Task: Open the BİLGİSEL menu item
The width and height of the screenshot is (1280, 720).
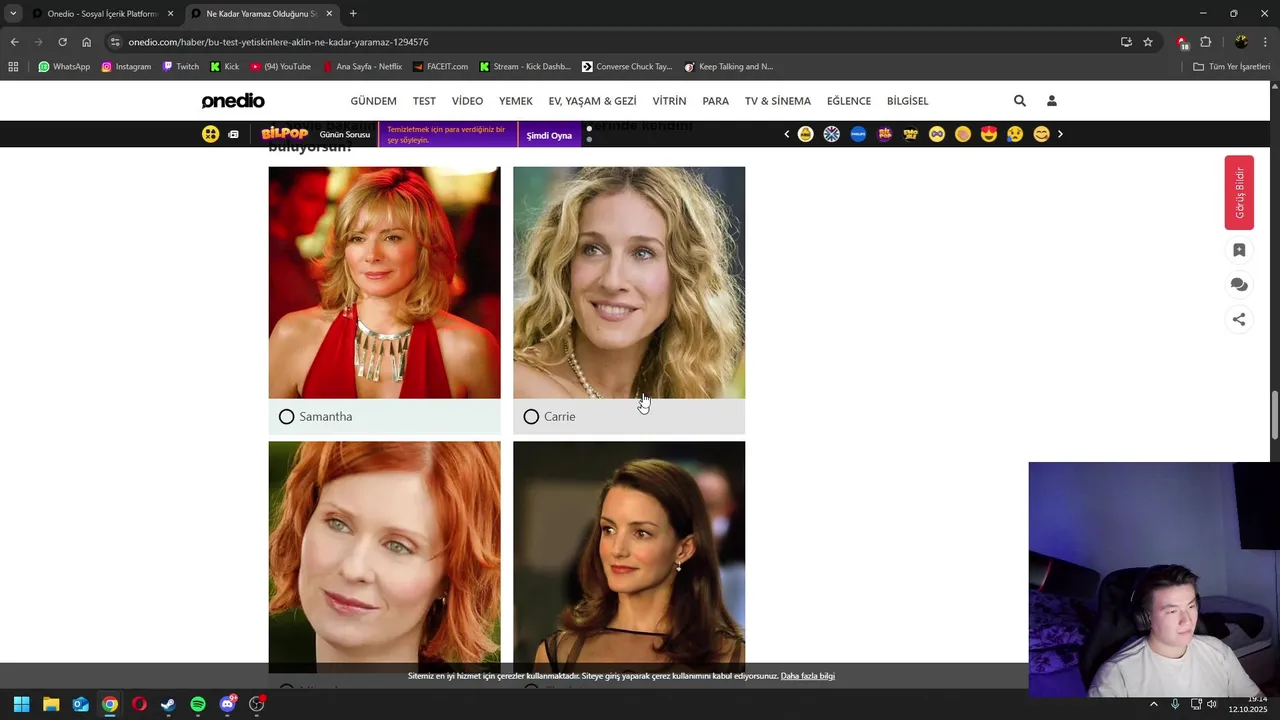Action: tap(907, 101)
